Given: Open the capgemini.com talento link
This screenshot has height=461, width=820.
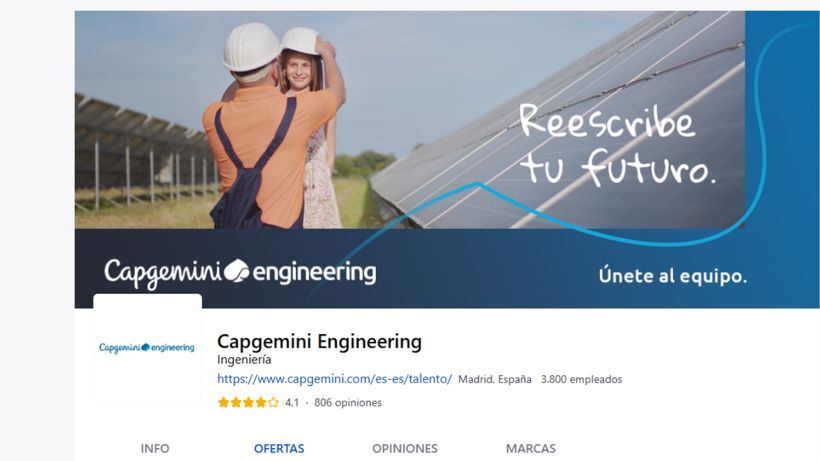Looking at the screenshot, I should coord(334,379).
